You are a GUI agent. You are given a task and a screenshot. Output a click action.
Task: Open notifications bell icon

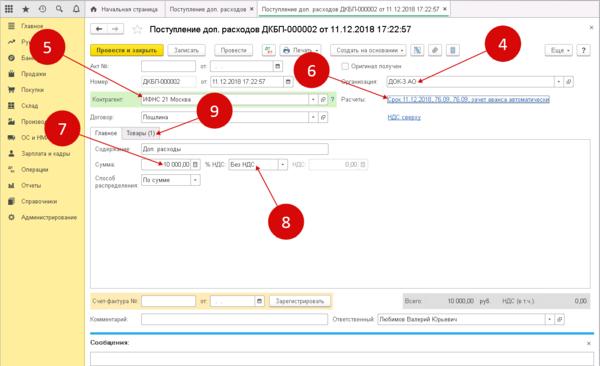[76, 9]
